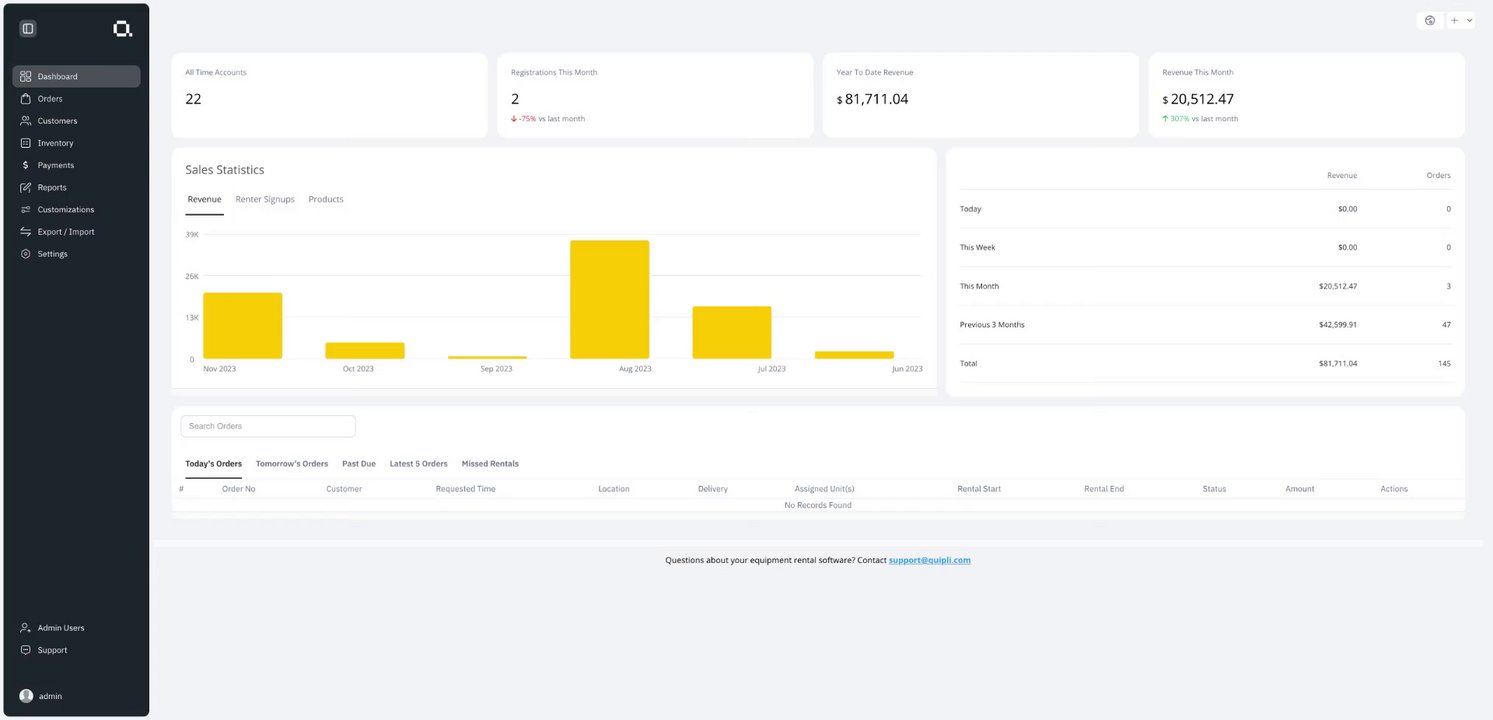The image size is (1493, 720).
Task: Click the Sales Statistics heading
Action: pos(225,170)
